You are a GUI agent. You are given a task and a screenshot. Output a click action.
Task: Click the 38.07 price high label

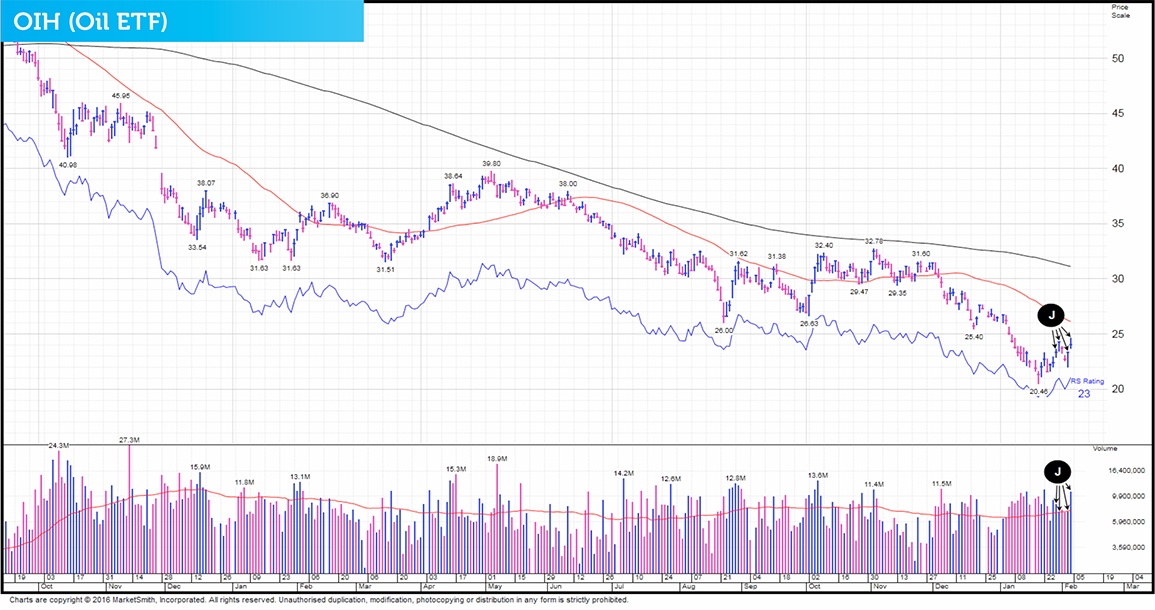(206, 183)
